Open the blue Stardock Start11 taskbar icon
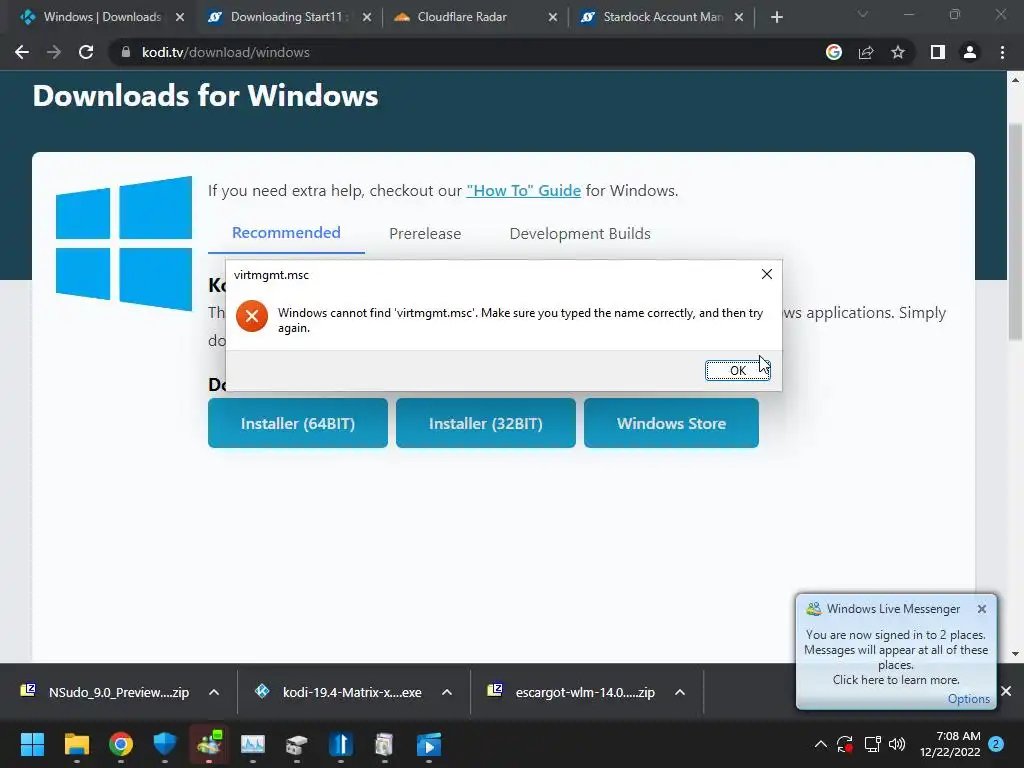The width and height of the screenshot is (1024, 768). click(340, 744)
